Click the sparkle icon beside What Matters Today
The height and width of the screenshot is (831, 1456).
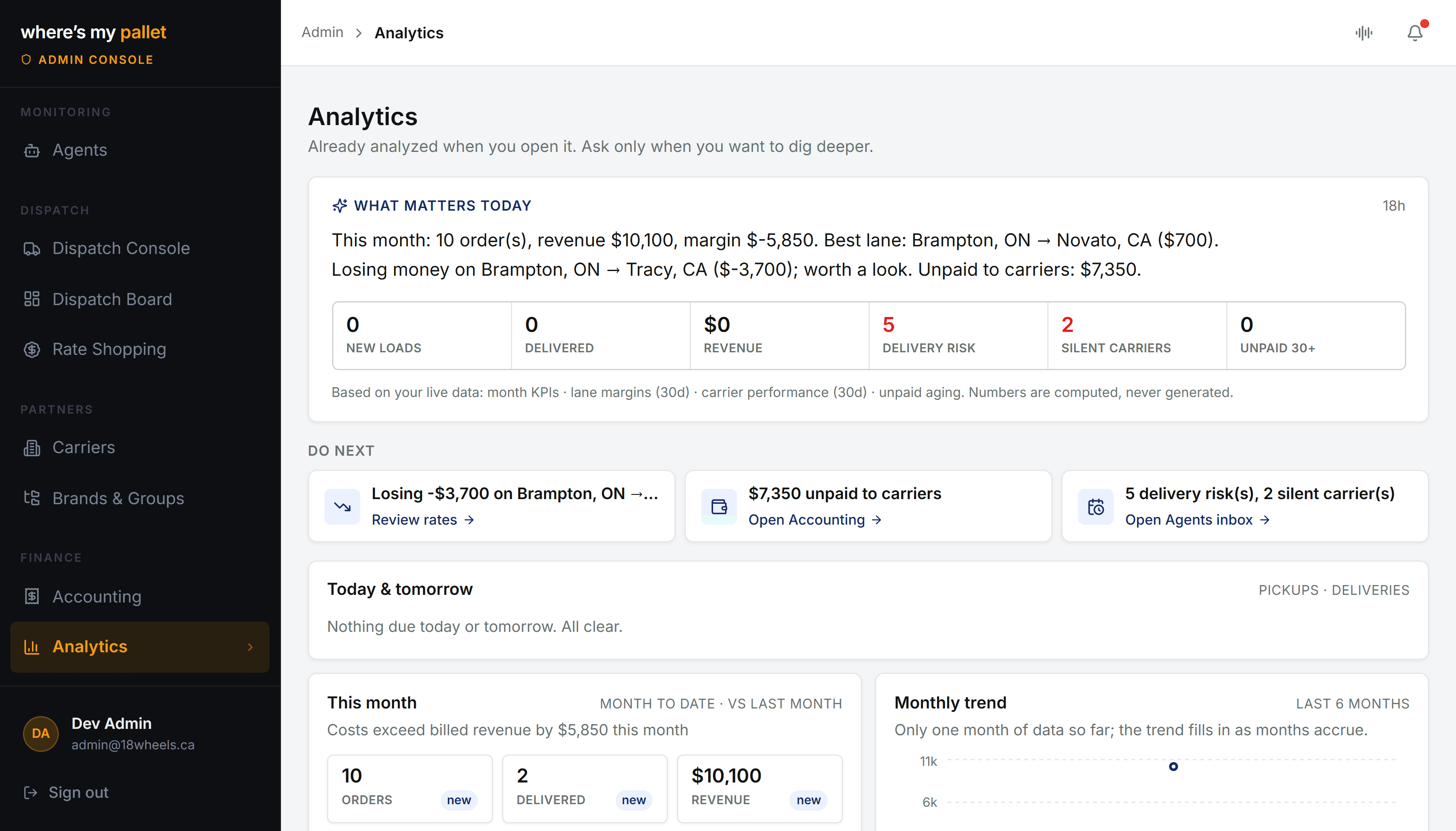pos(340,206)
